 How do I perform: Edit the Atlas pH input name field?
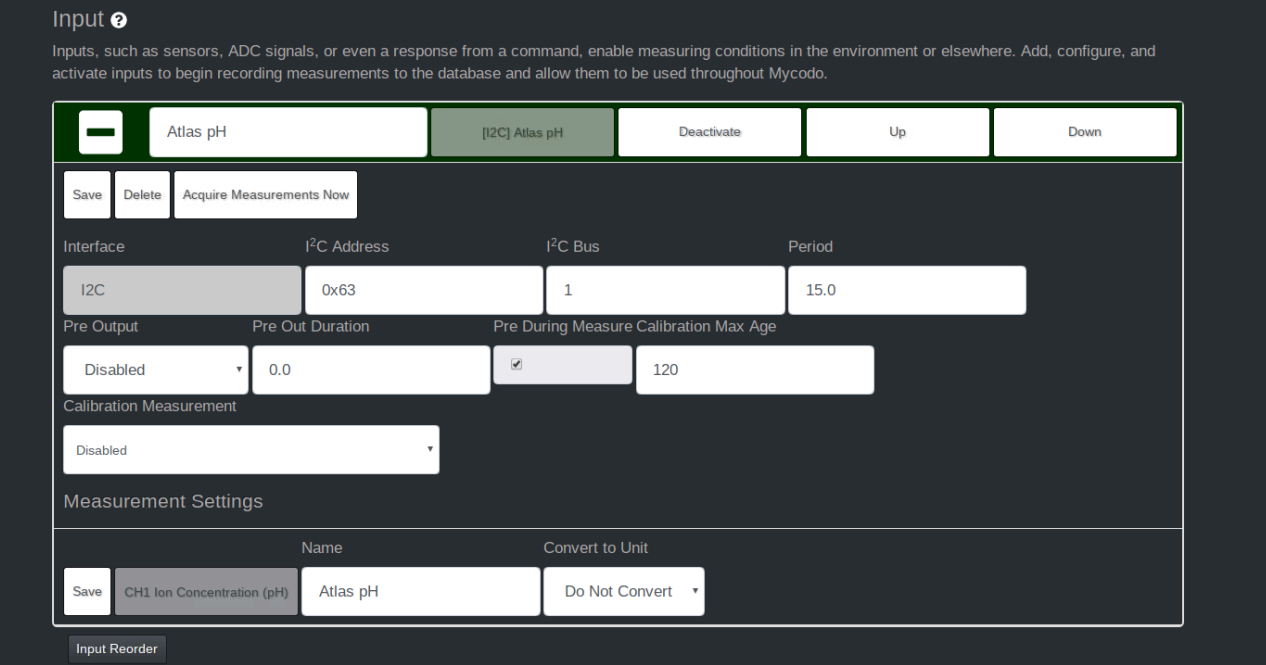(x=288, y=132)
